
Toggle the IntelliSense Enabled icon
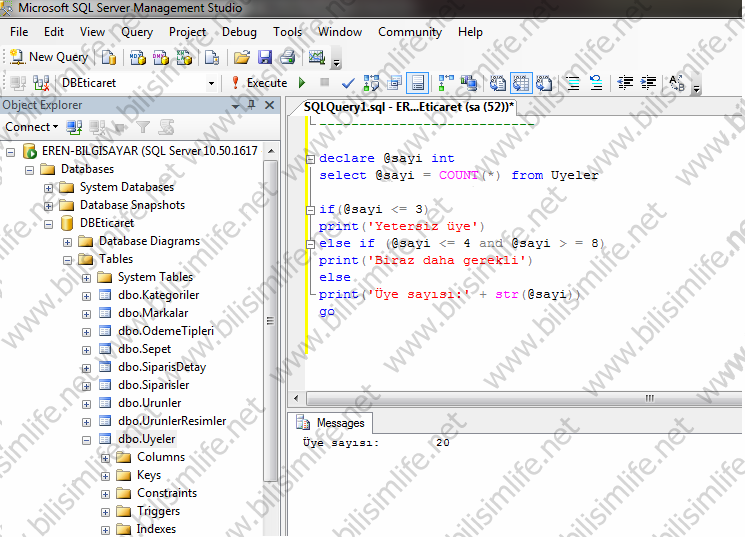(x=418, y=83)
